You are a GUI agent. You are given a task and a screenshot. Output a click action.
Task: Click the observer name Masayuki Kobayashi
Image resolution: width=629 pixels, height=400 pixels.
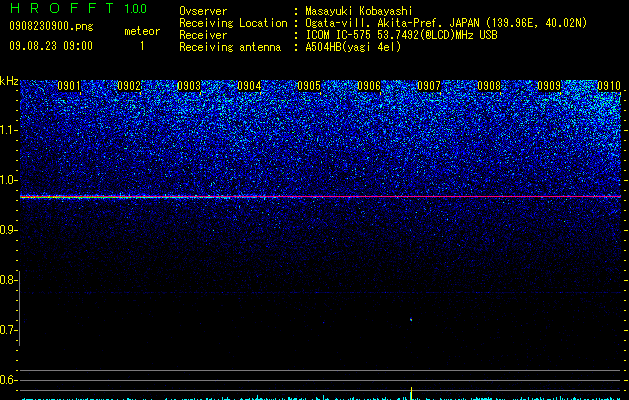coord(359,11)
